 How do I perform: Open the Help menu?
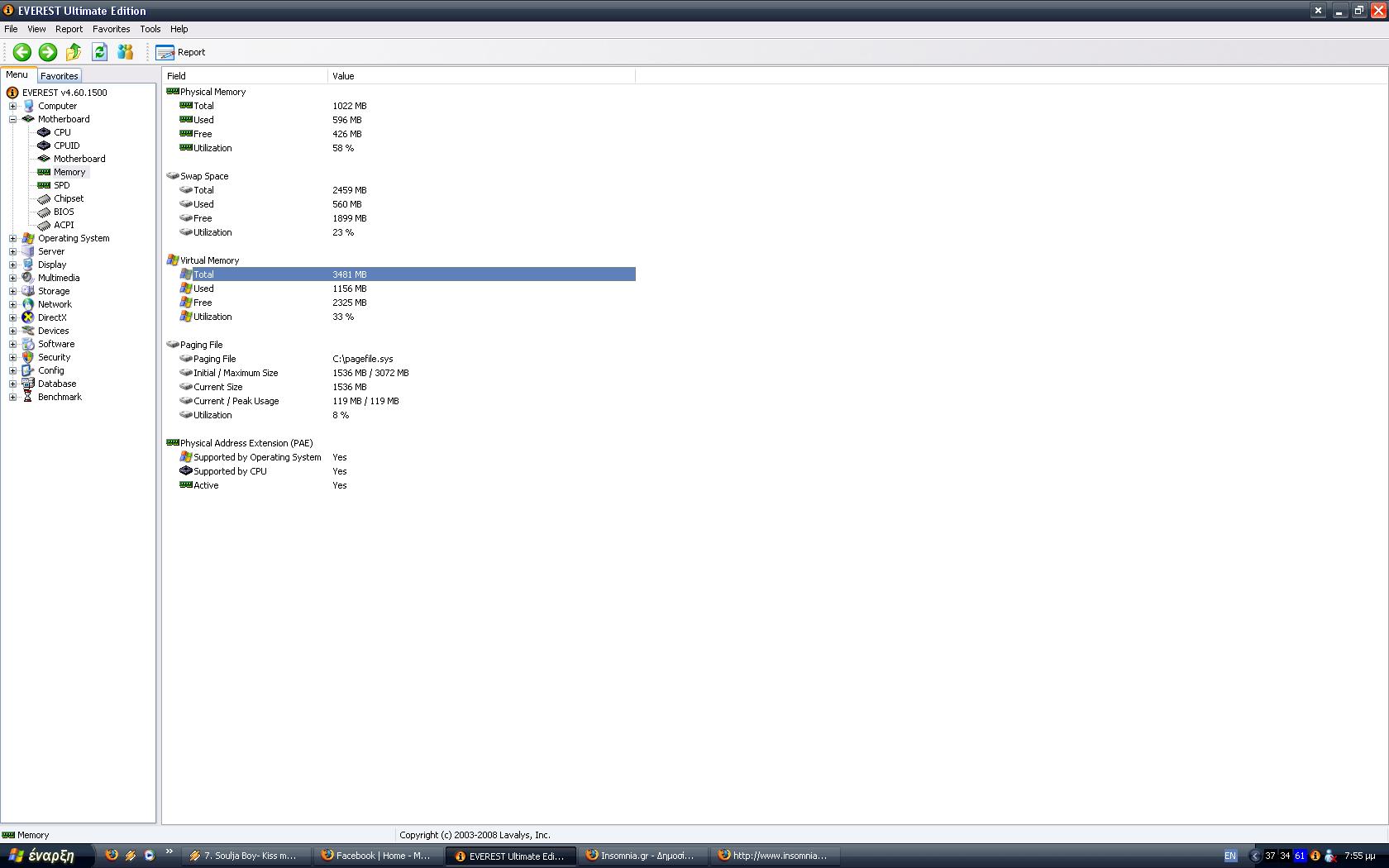179,29
